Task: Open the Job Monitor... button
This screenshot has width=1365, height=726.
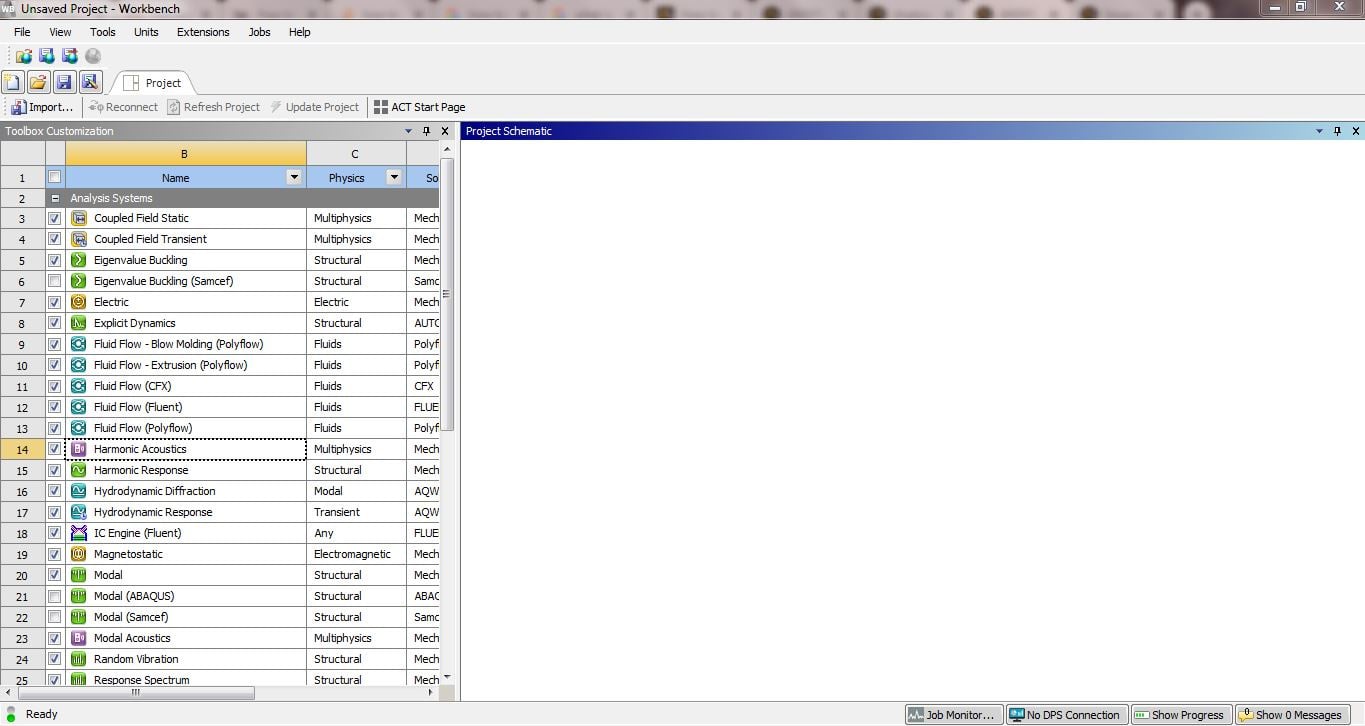Action: (953, 715)
